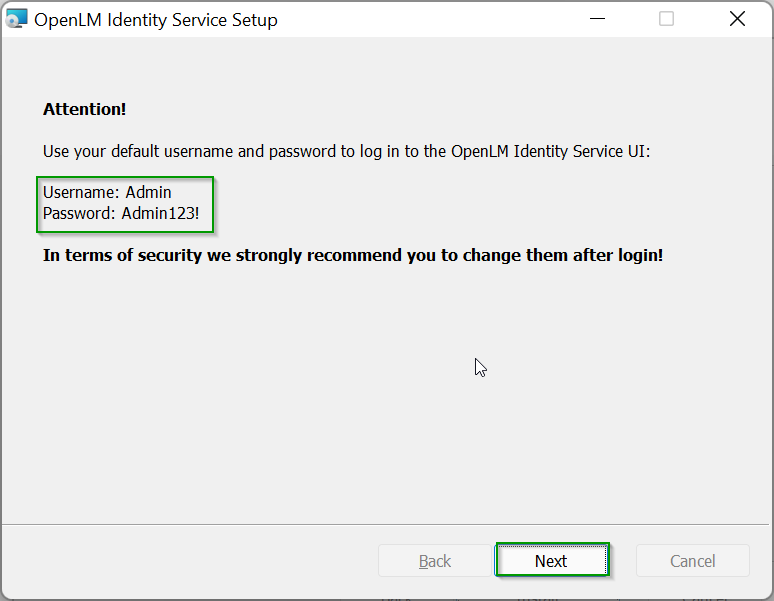Close the OpenLM Identity Service Setup dialog
This screenshot has height=601, width=774.
[737, 19]
